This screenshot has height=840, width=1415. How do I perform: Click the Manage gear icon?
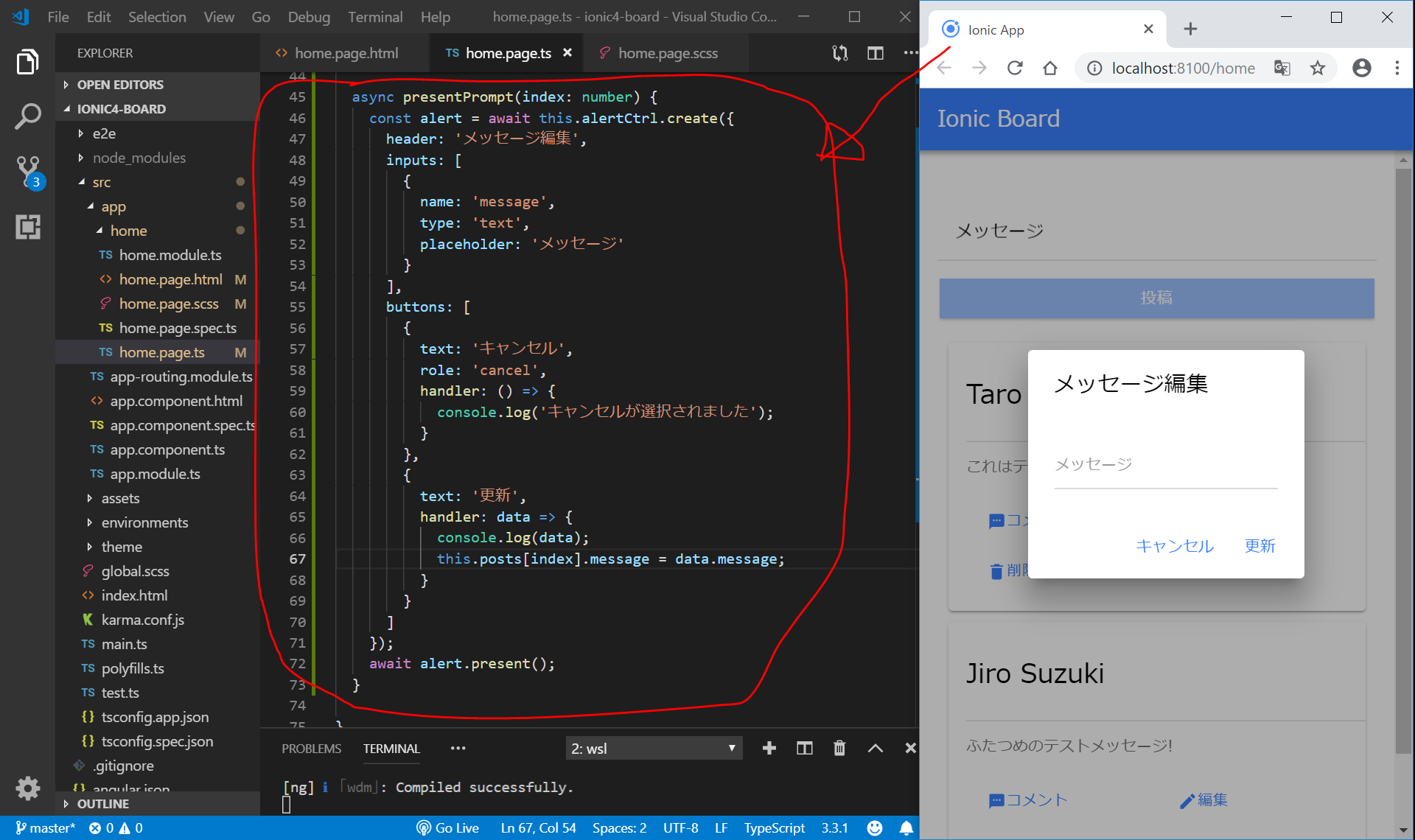pos(27,788)
